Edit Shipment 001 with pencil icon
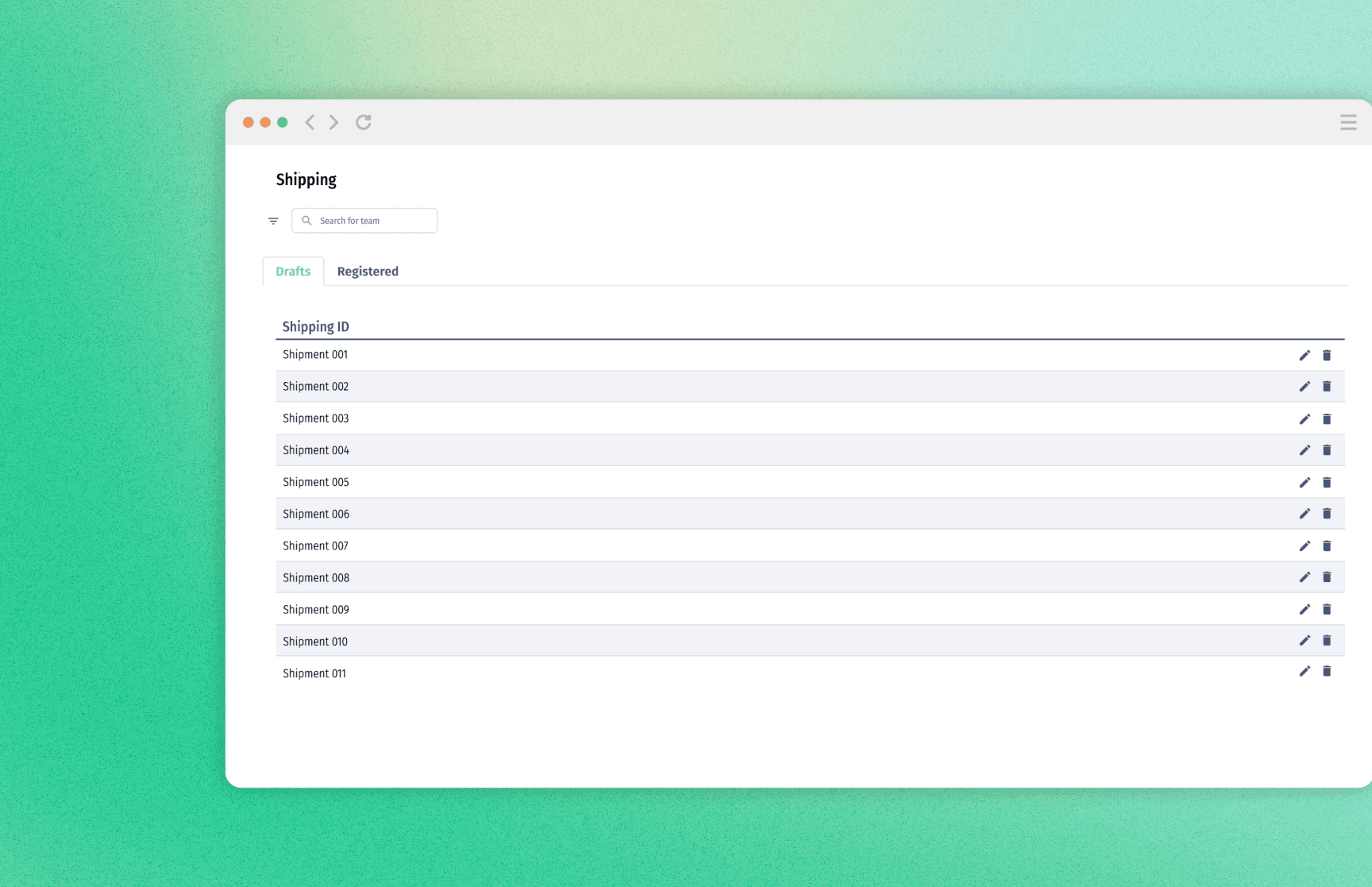Image resolution: width=1372 pixels, height=887 pixels. pos(1305,355)
